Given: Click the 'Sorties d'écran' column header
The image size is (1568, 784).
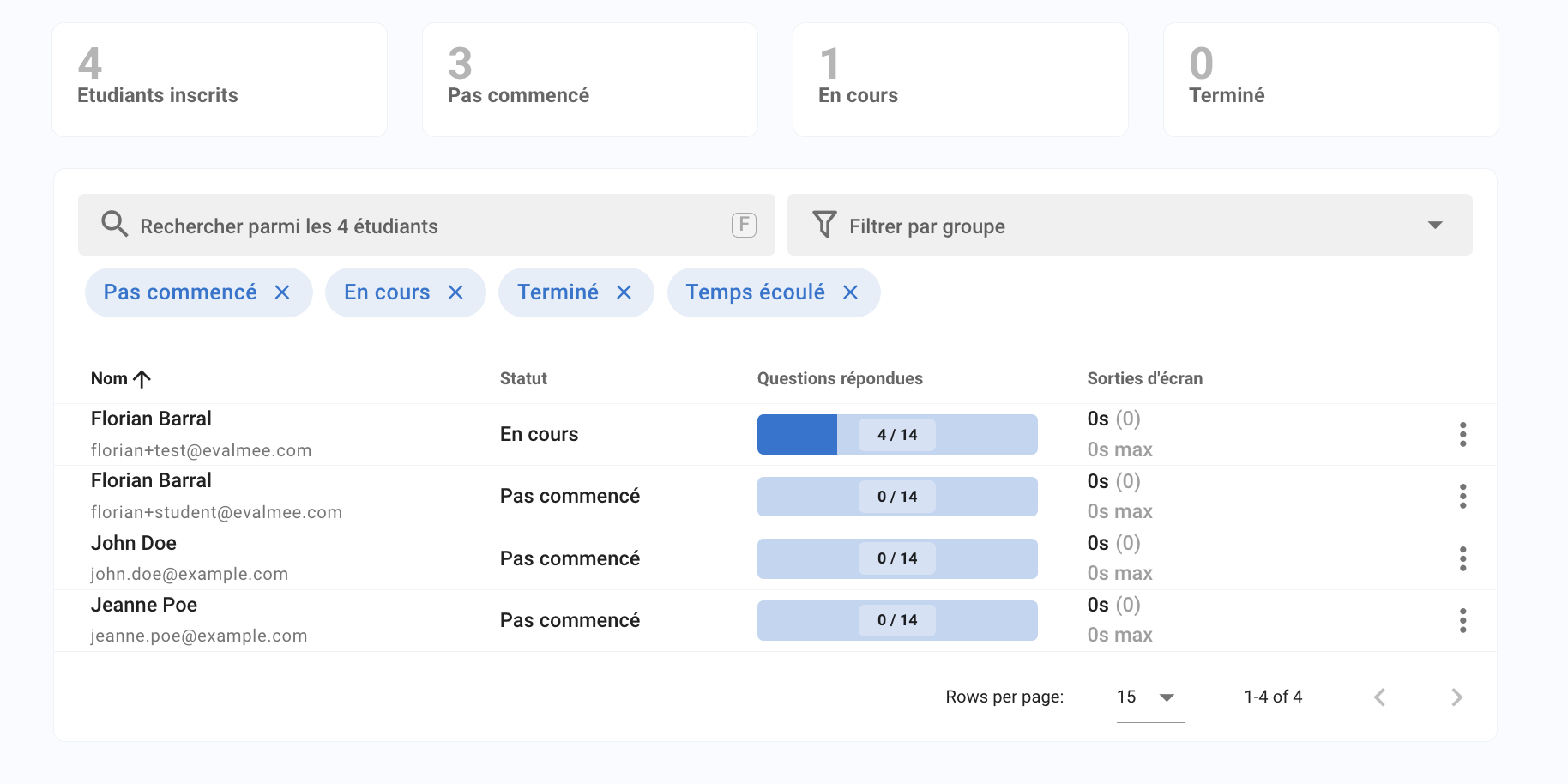Looking at the screenshot, I should pyautogui.click(x=1144, y=378).
